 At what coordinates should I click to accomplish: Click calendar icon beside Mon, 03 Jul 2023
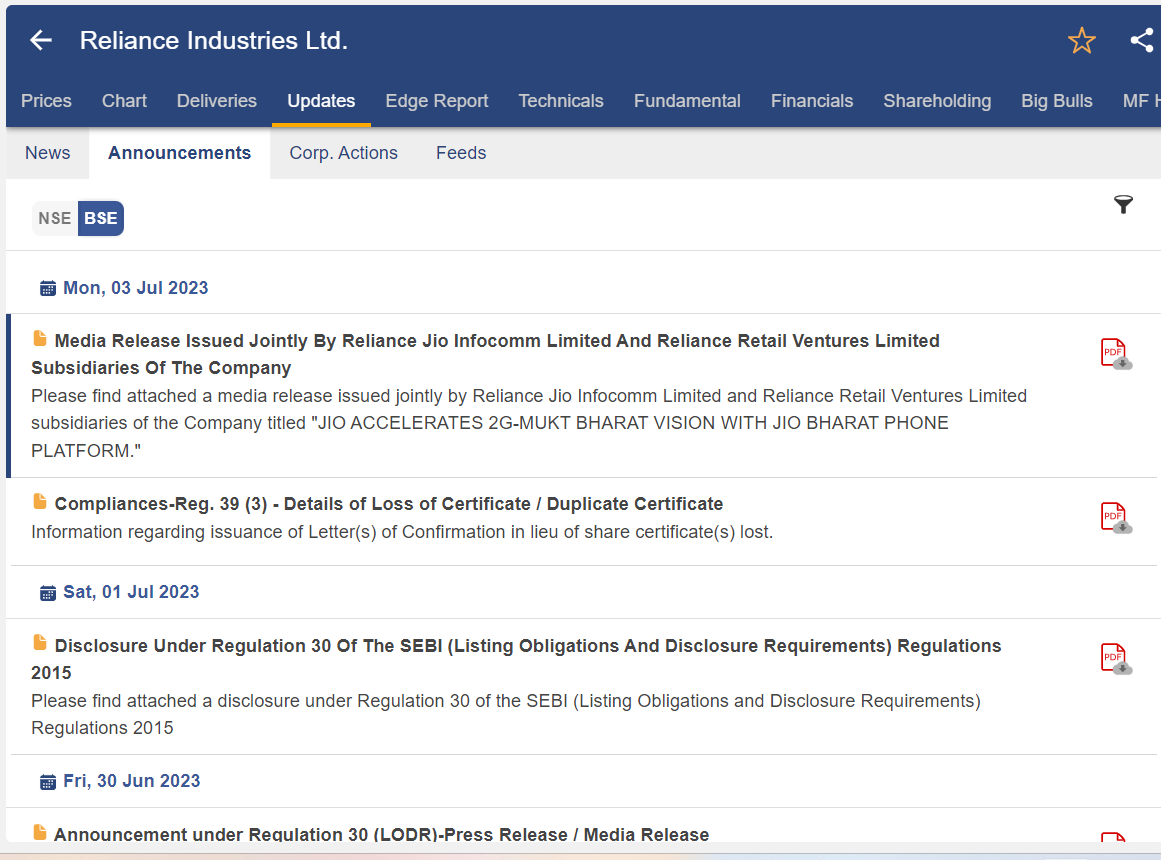pos(47,289)
